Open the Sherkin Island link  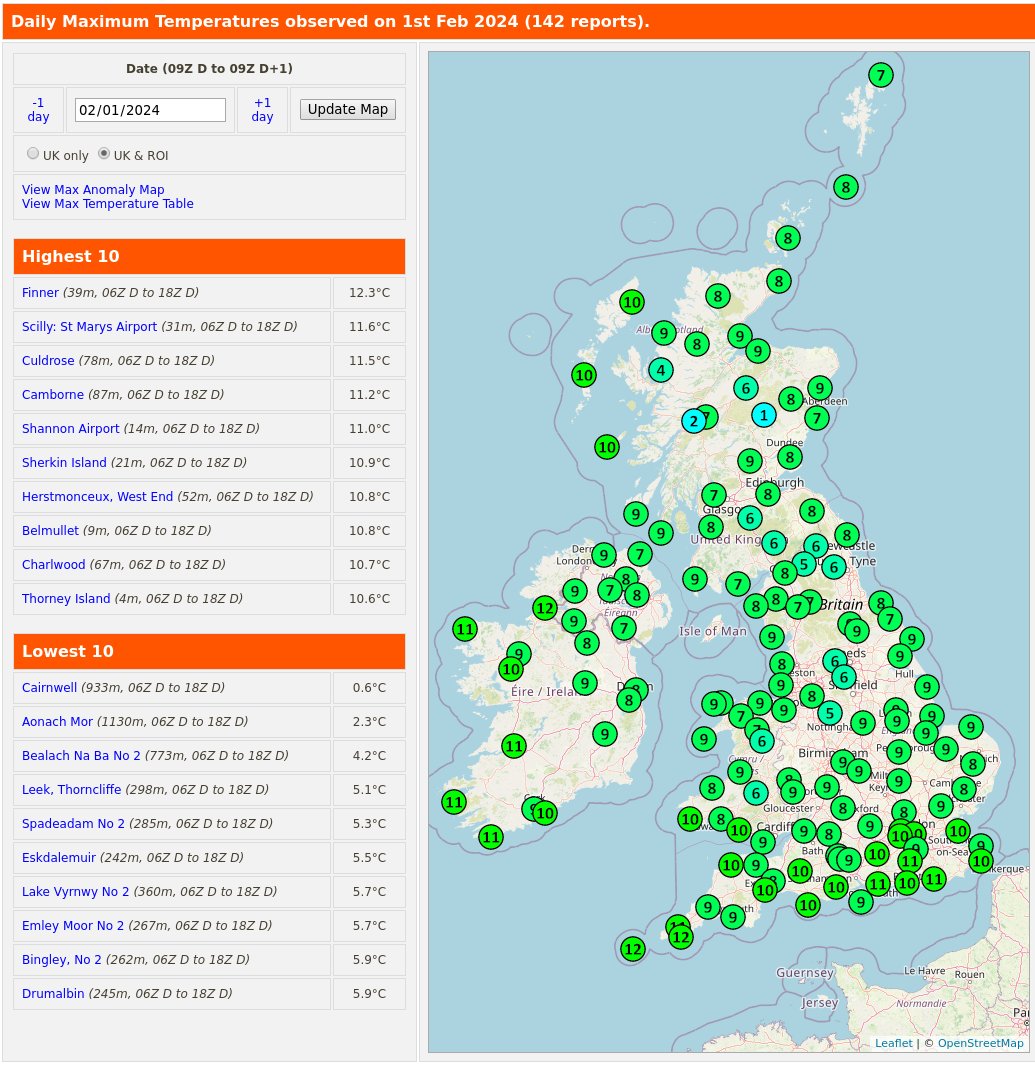tap(64, 462)
